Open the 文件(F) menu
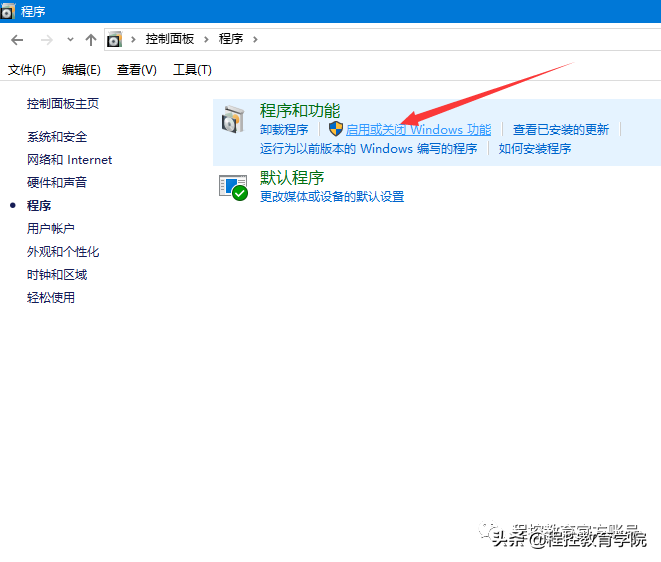This screenshot has width=661, height=562. 27,69
